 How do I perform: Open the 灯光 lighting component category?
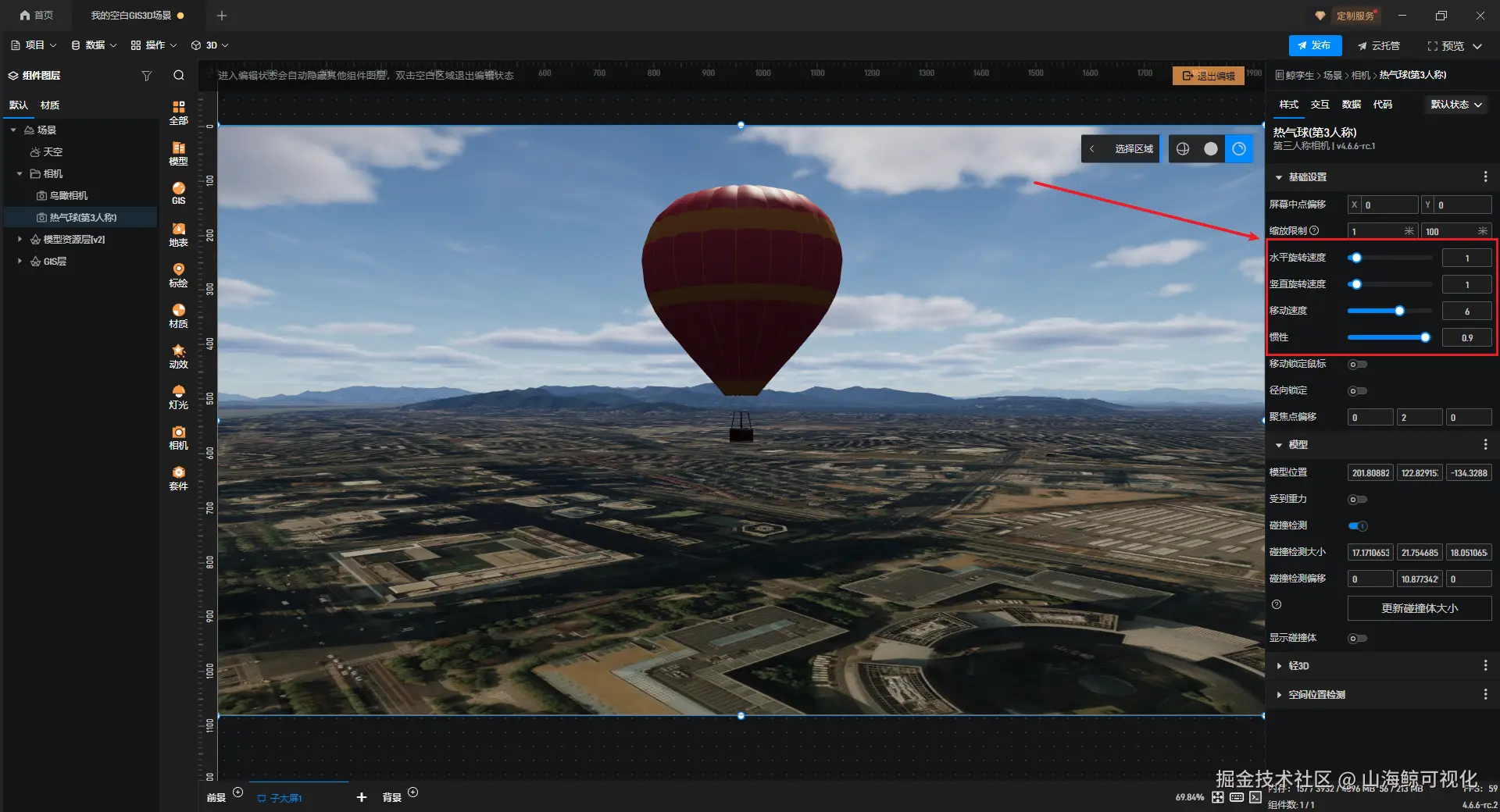pos(179,397)
